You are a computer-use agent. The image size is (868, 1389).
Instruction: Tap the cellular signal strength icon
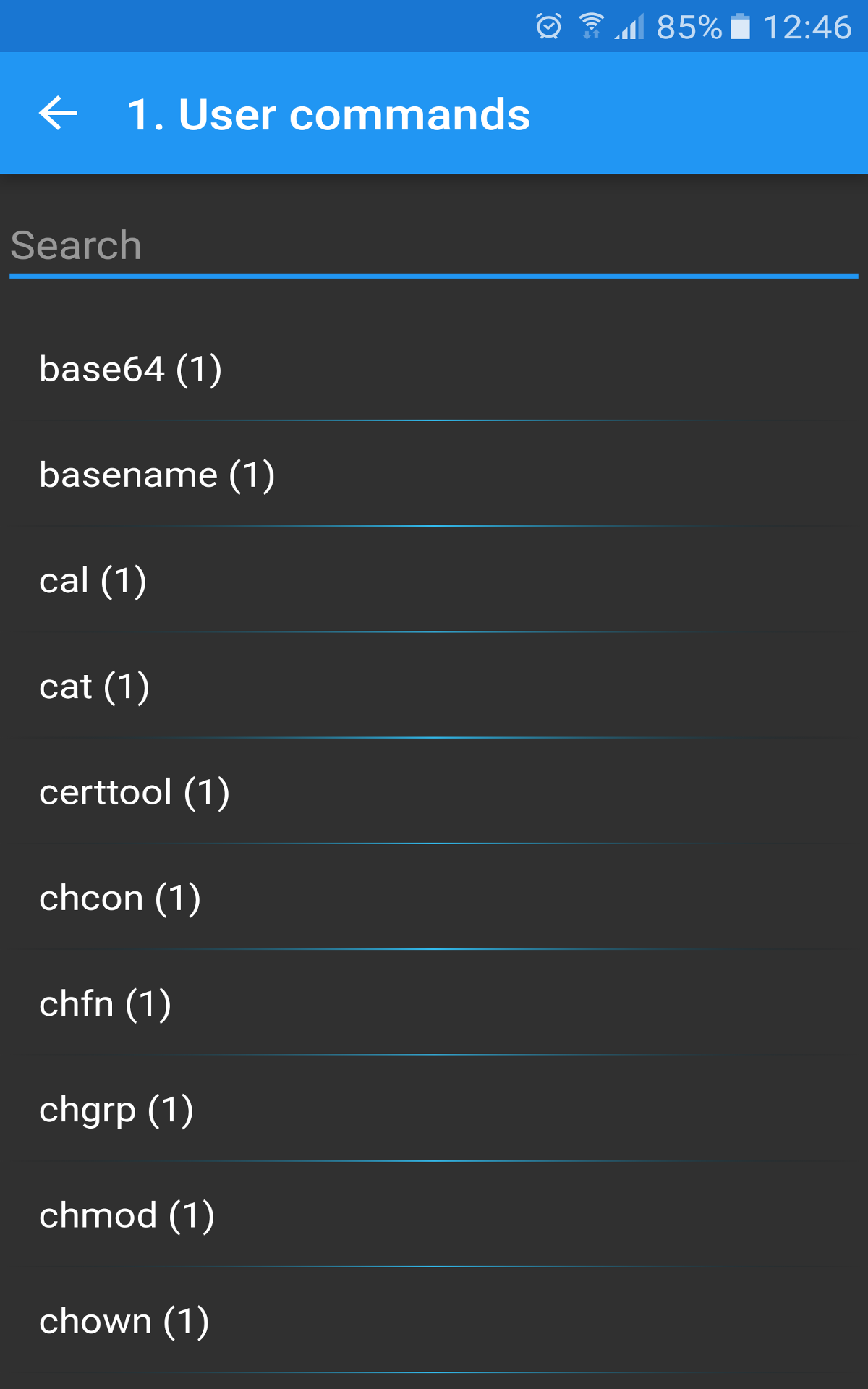(x=631, y=27)
